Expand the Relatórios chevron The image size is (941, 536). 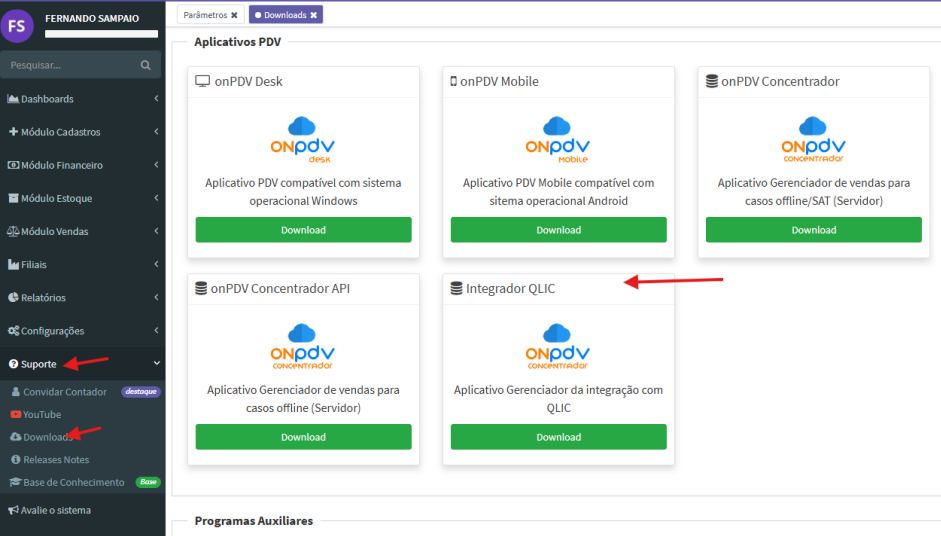[x=156, y=297]
